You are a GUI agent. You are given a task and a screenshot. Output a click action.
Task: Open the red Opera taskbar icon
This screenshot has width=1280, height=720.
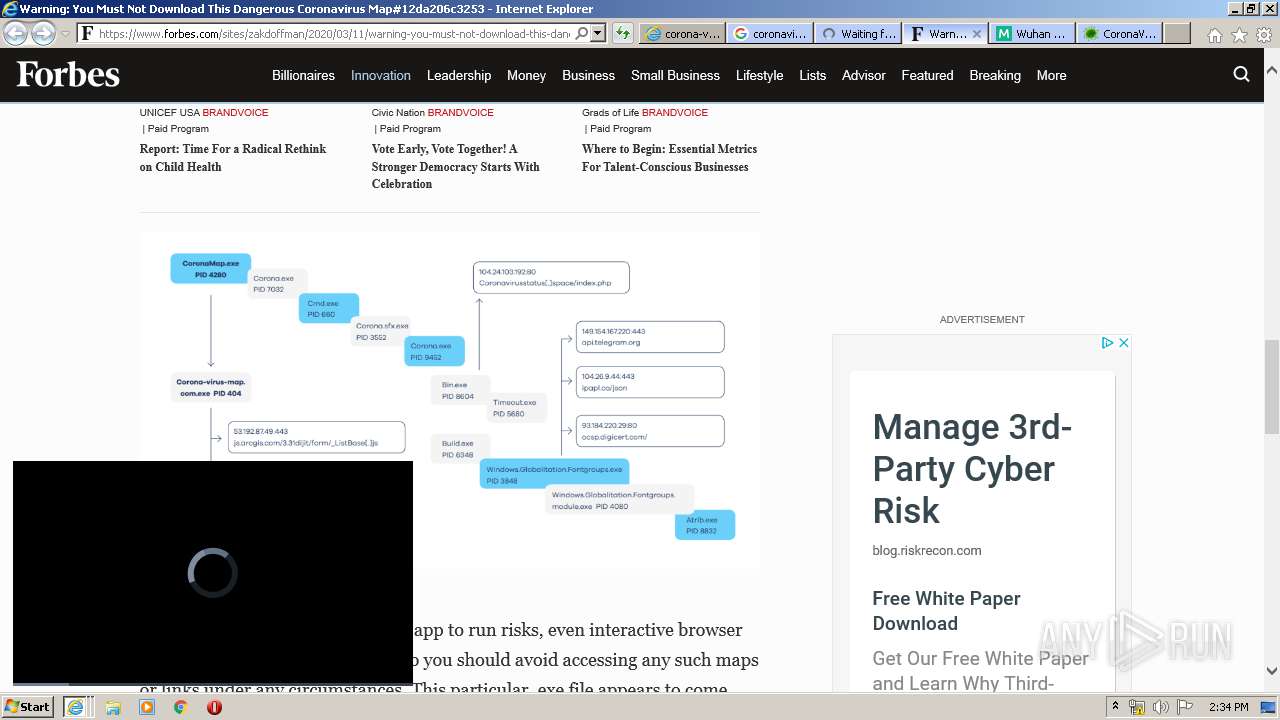[214, 707]
